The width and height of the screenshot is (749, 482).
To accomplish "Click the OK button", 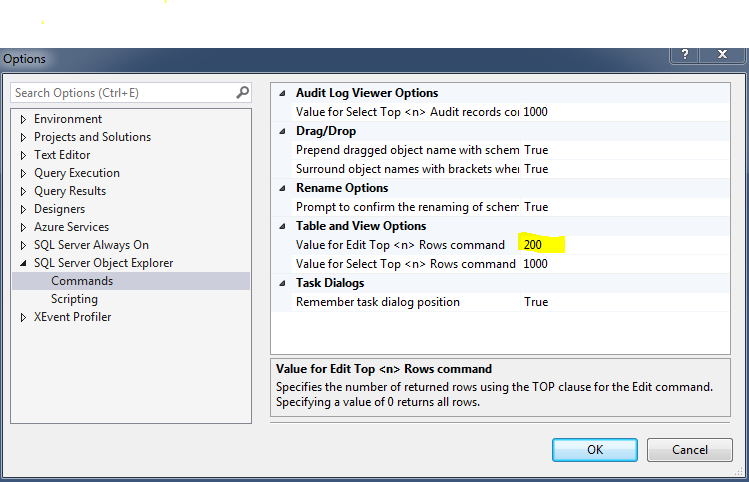I will pos(595,449).
